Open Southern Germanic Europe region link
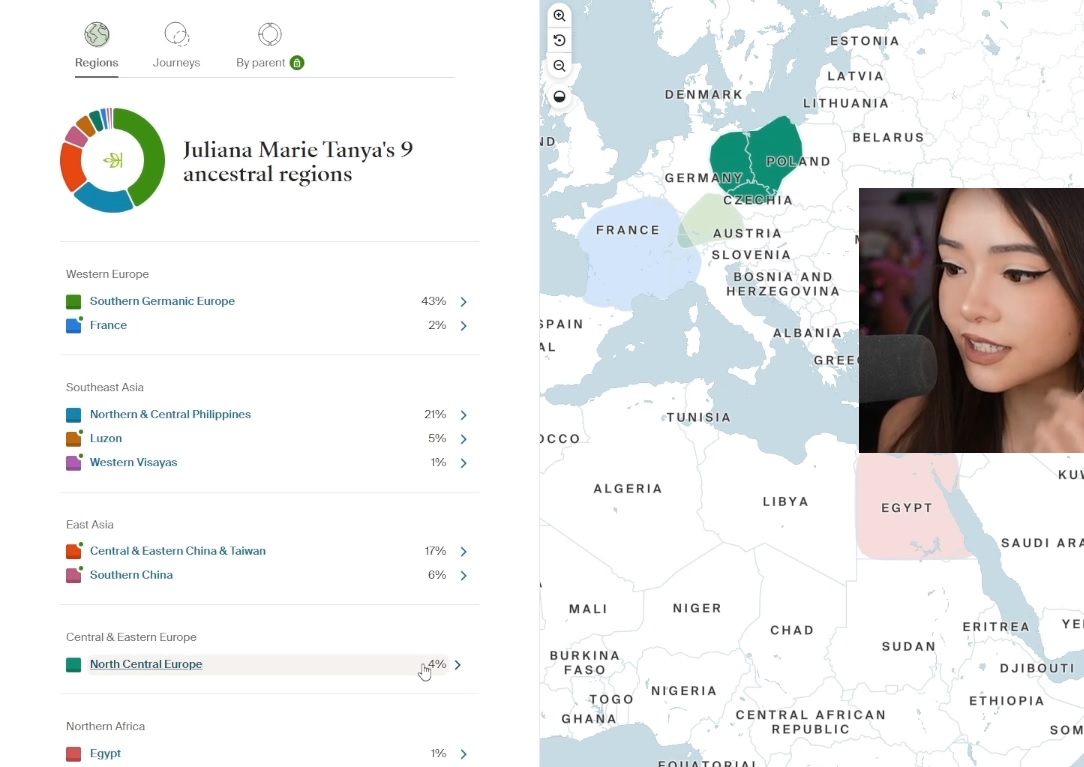This screenshot has width=1084, height=767. tap(162, 301)
